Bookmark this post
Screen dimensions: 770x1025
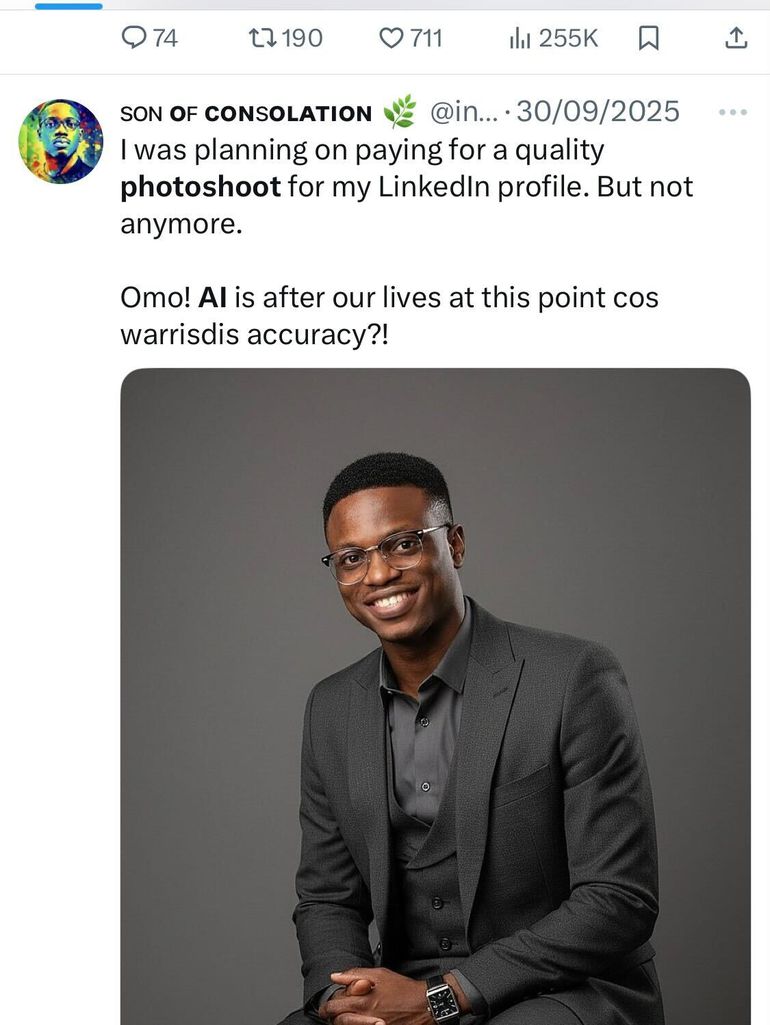[x=648, y=38]
